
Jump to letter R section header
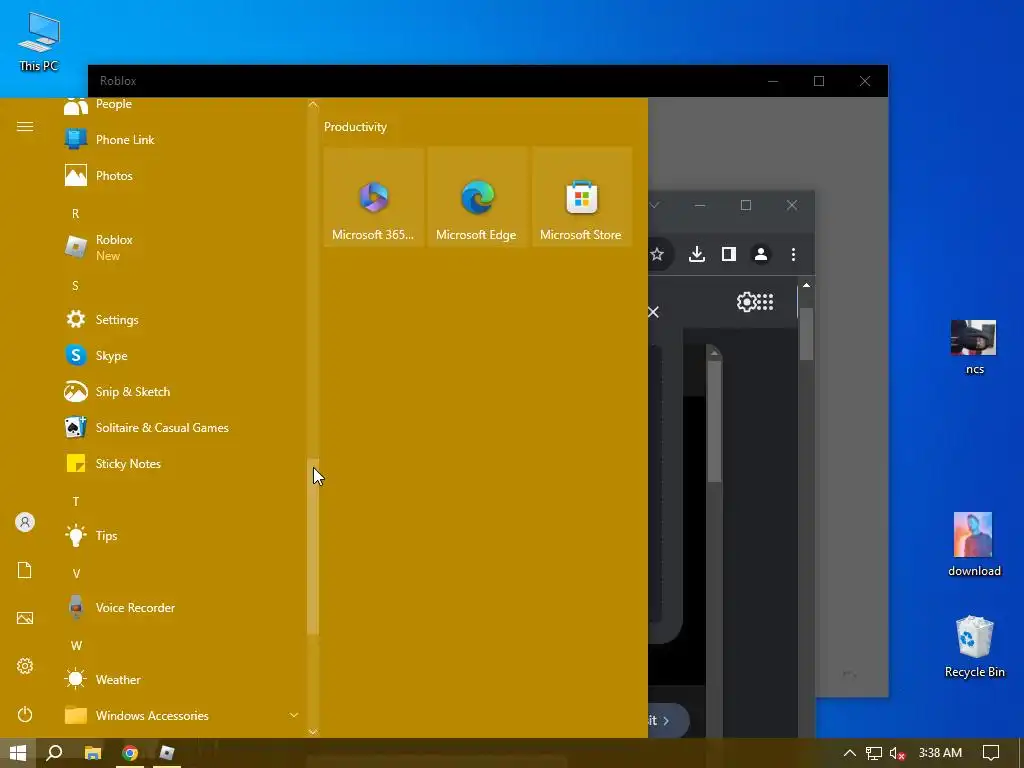pos(76,214)
